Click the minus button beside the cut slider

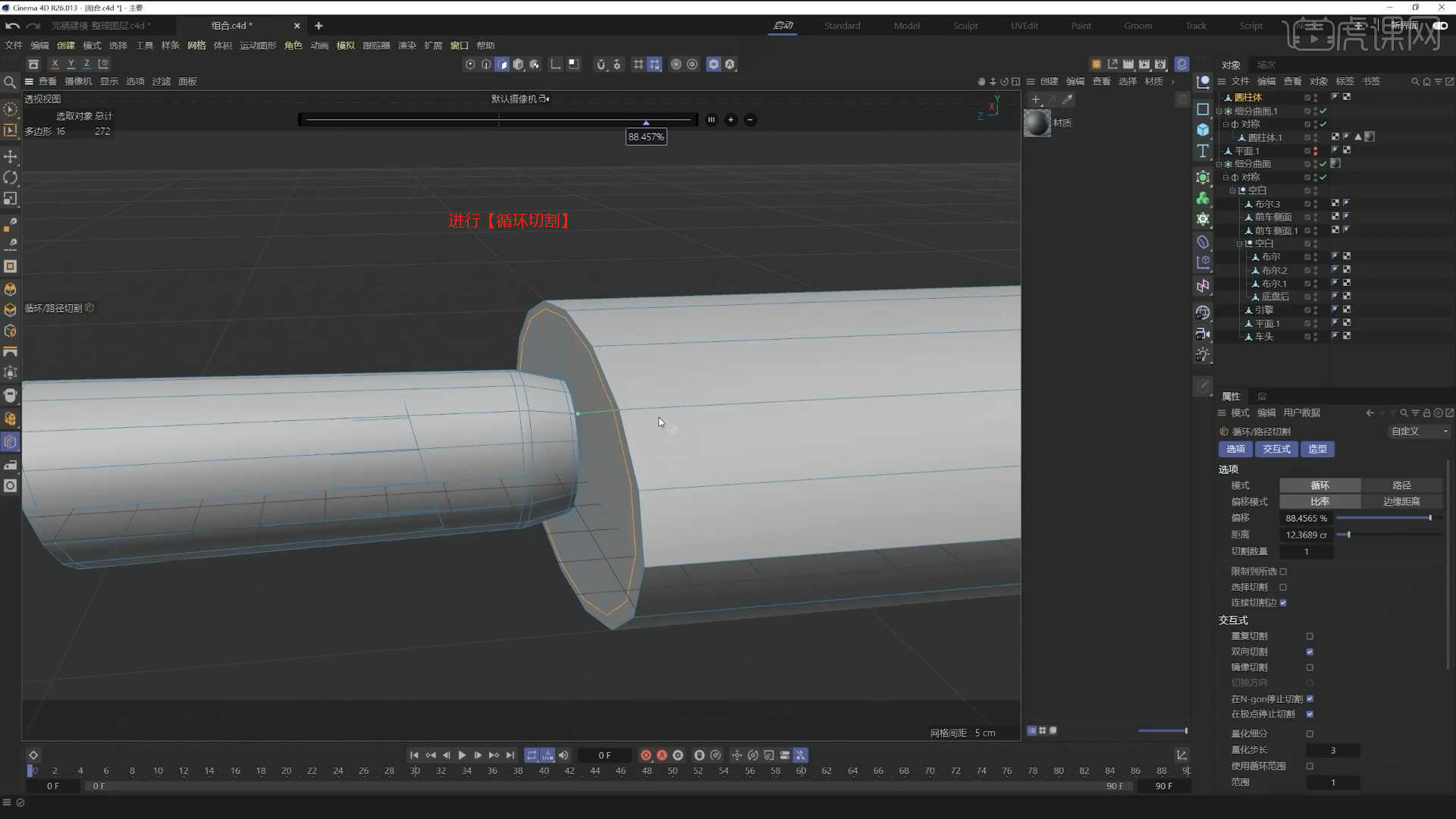750,120
